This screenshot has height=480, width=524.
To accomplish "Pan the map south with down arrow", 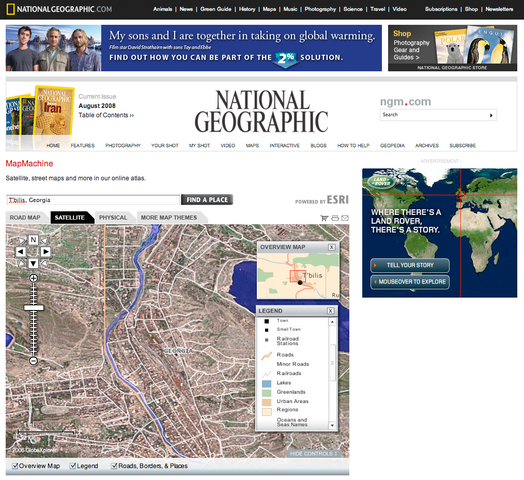I will pyautogui.click(x=33, y=263).
